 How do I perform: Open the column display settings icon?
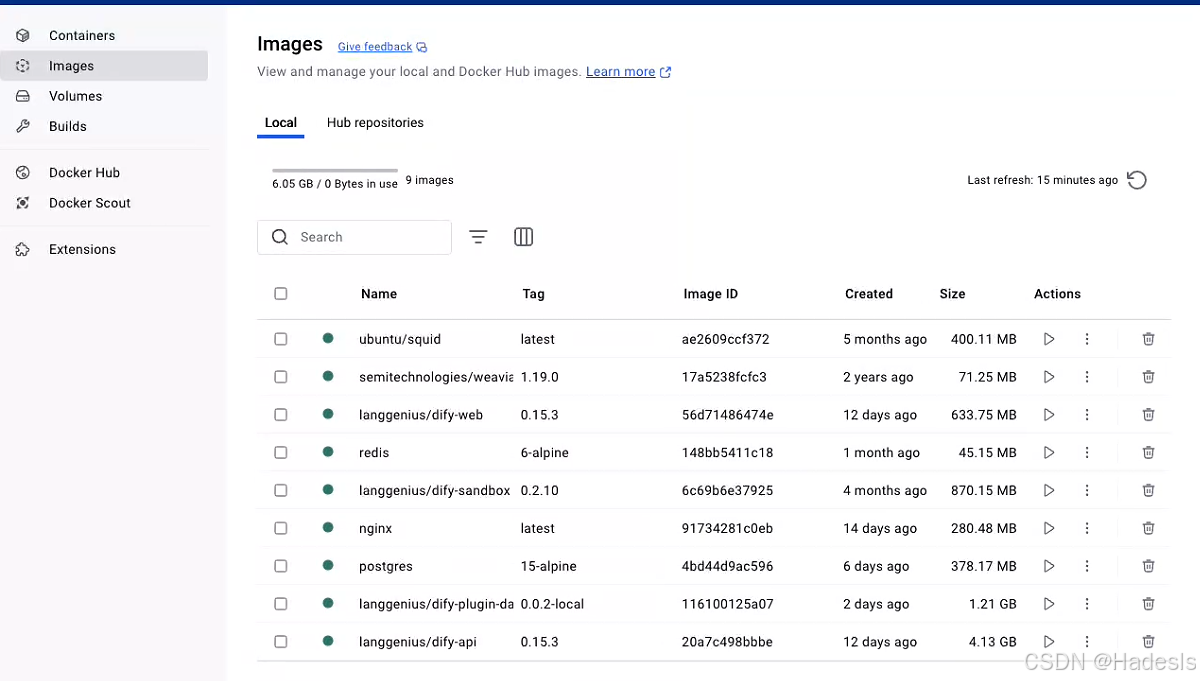(523, 237)
